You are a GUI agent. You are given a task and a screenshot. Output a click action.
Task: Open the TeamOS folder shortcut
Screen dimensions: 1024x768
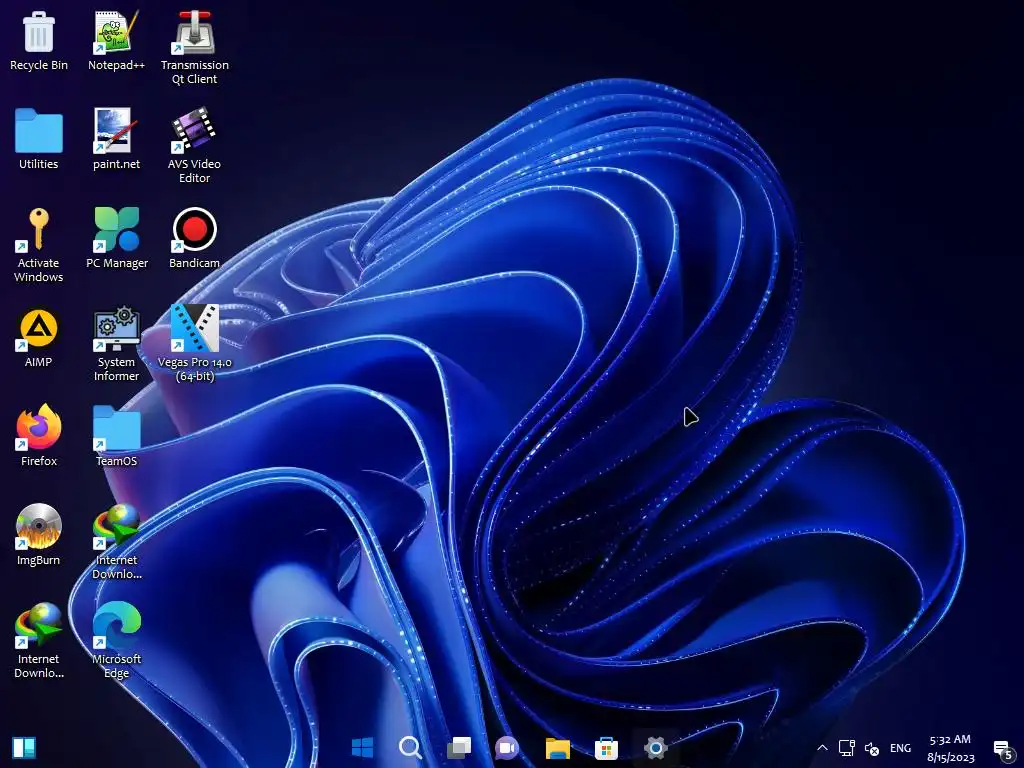click(116, 436)
